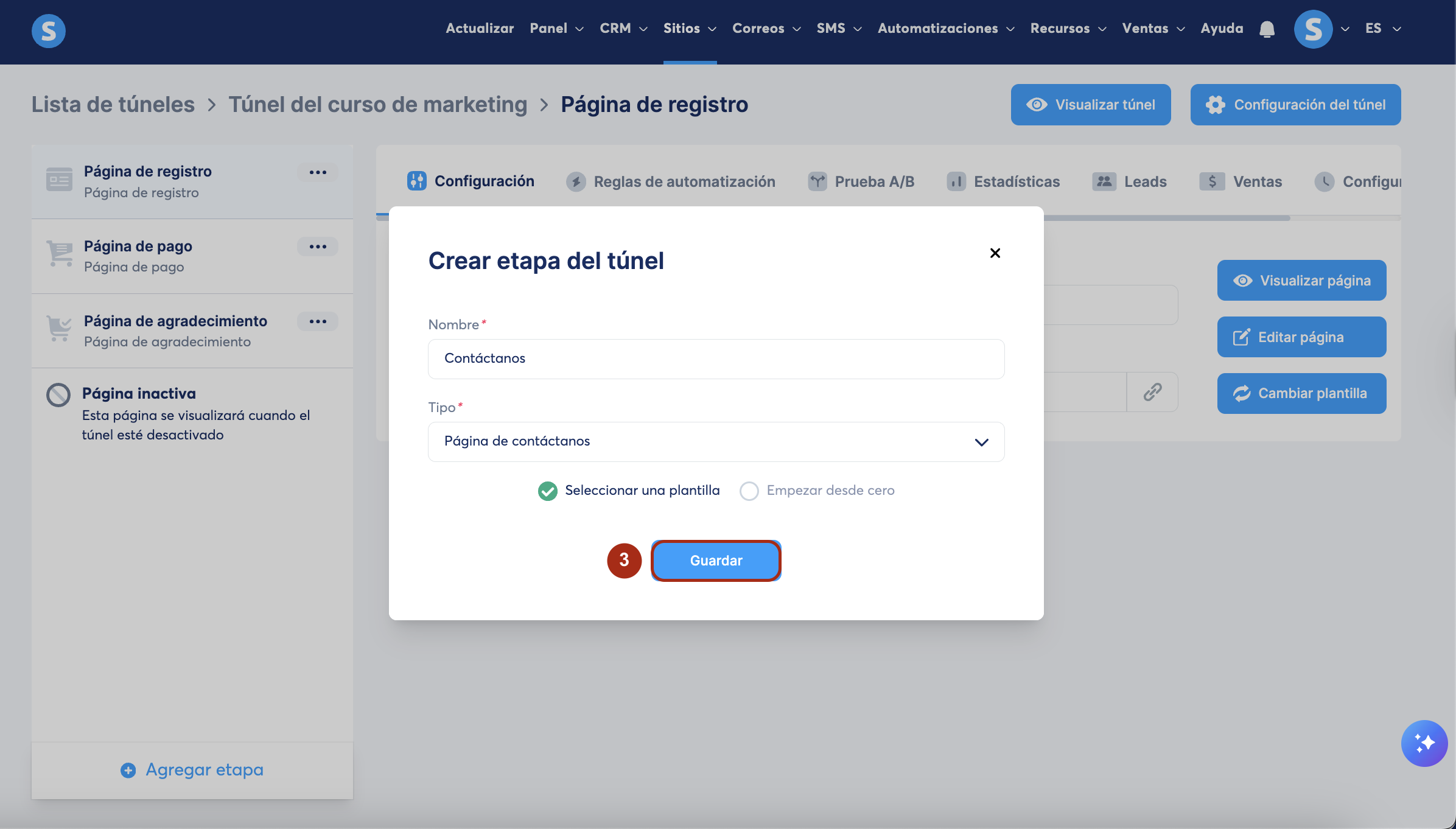
Task: Open options for Página de agradecimiento
Action: coord(318,321)
